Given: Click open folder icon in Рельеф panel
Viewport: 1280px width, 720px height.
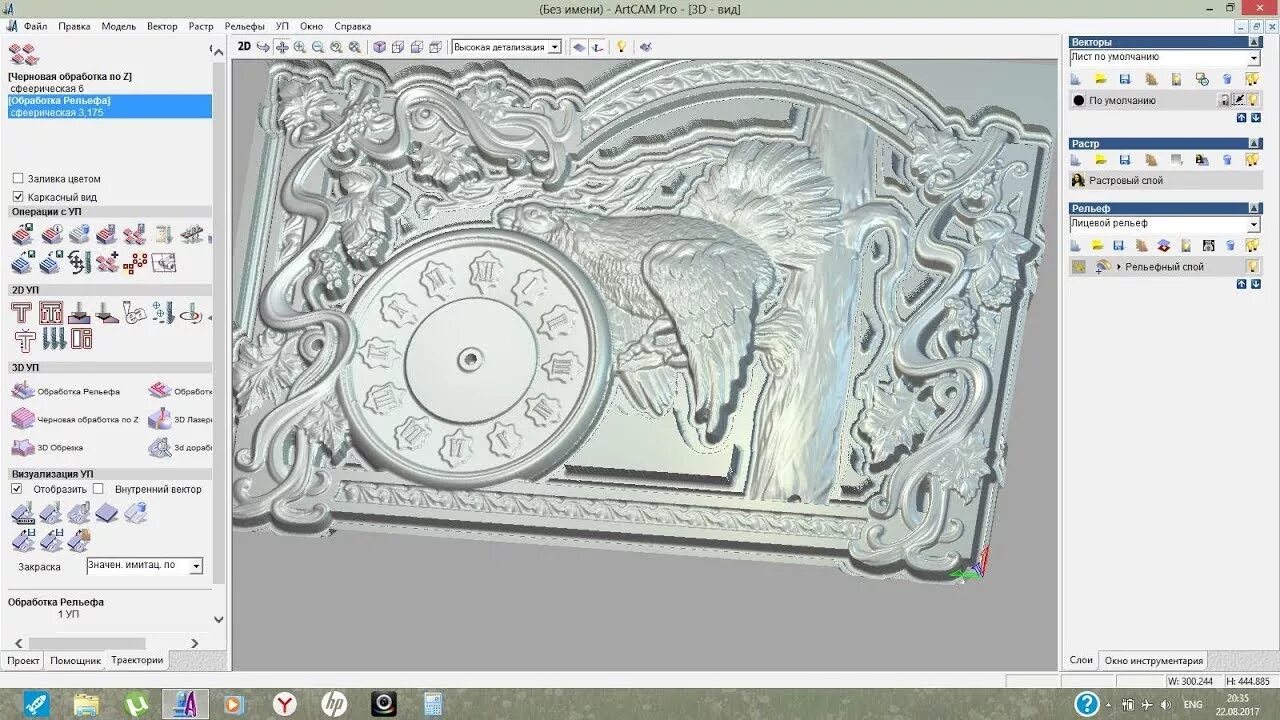Looking at the screenshot, I should pyautogui.click(x=1099, y=245).
